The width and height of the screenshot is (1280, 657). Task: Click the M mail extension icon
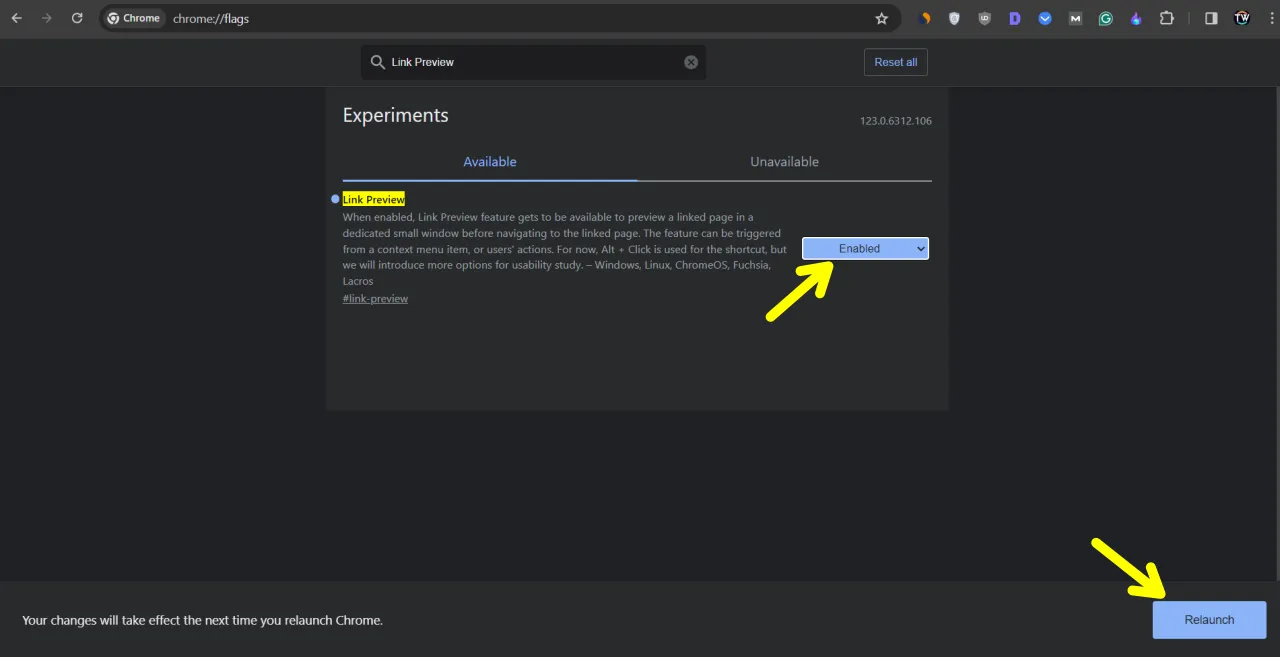point(1075,18)
